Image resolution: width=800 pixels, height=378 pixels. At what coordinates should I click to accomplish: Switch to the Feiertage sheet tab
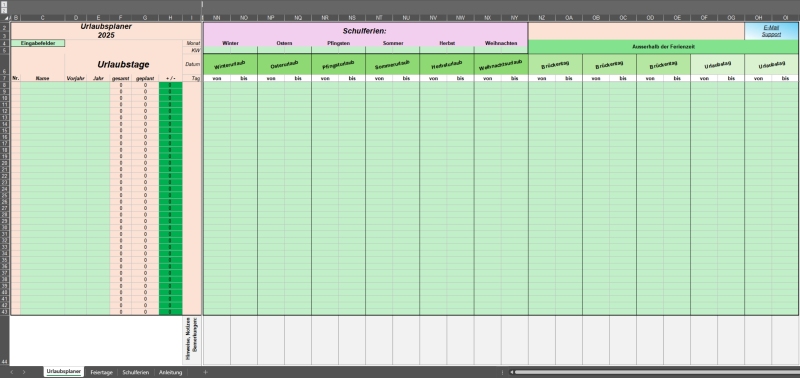point(102,372)
